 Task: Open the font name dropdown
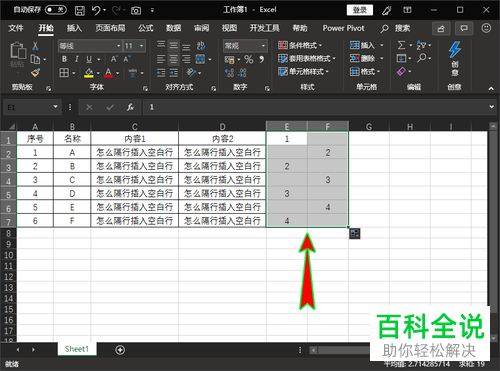(x=118, y=46)
